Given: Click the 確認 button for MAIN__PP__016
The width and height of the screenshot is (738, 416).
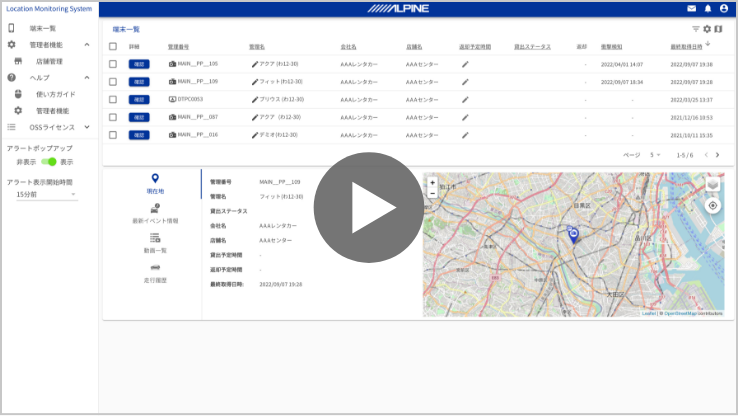Looking at the screenshot, I should tap(139, 134).
